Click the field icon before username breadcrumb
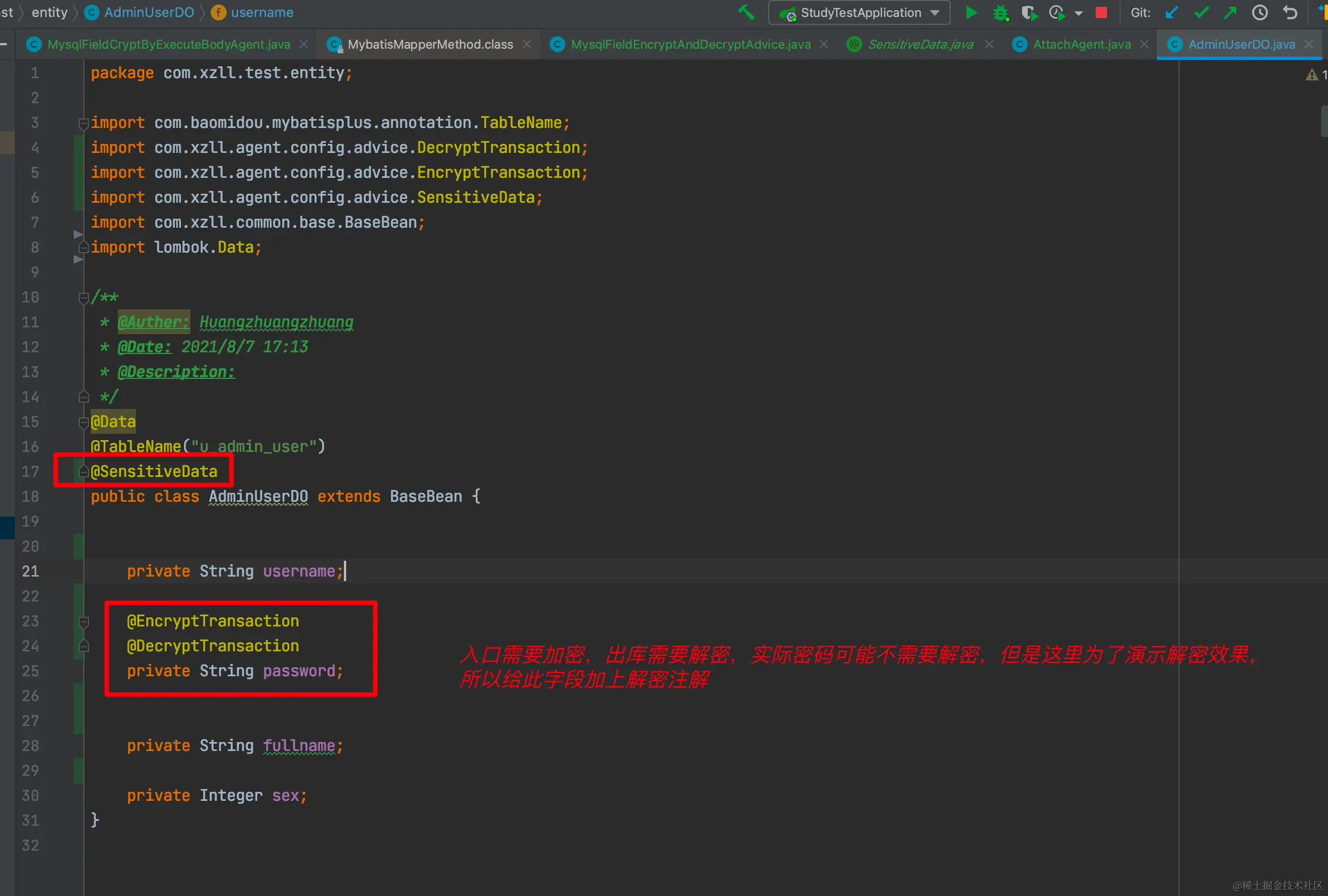The height and width of the screenshot is (896, 1328). click(x=218, y=12)
